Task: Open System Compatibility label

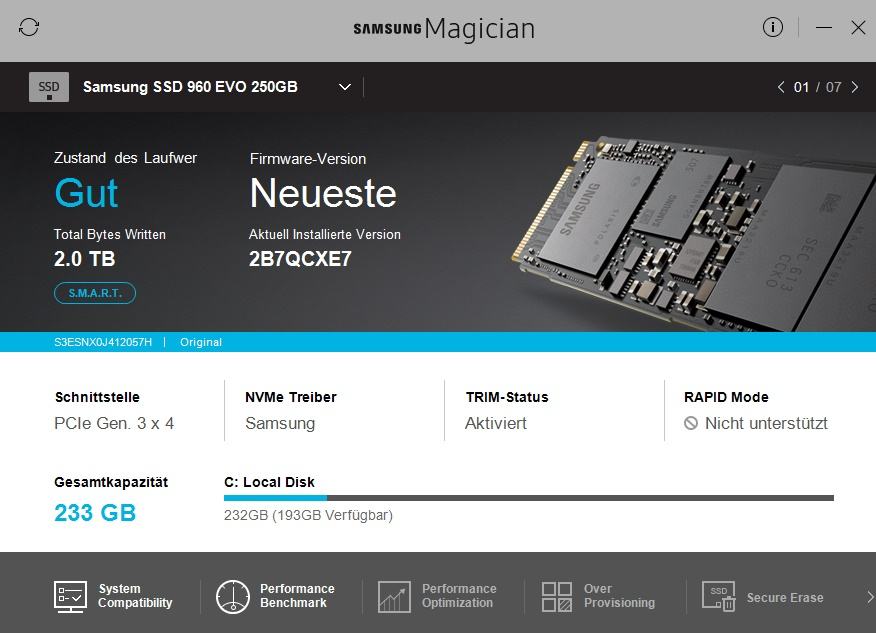Action: 135,596
